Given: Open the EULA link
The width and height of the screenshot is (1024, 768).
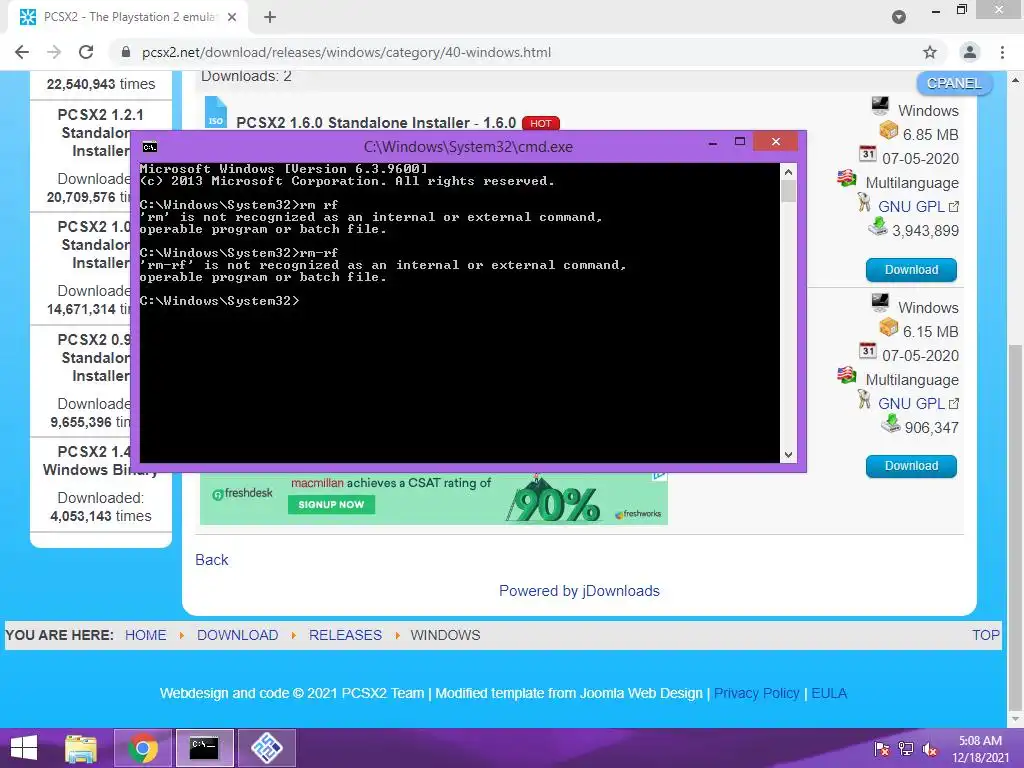Looking at the screenshot, I should click(829, 693).
